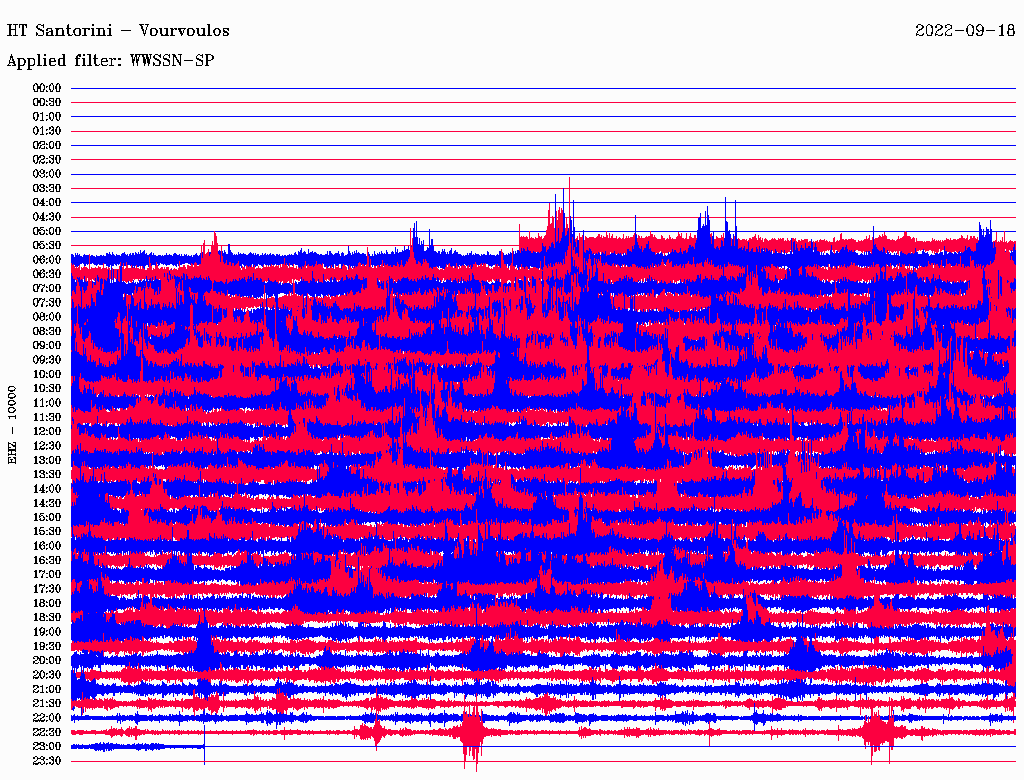Select the 20:00 time label
Viewport: 1024px width, 780px height.
point(47,660)
